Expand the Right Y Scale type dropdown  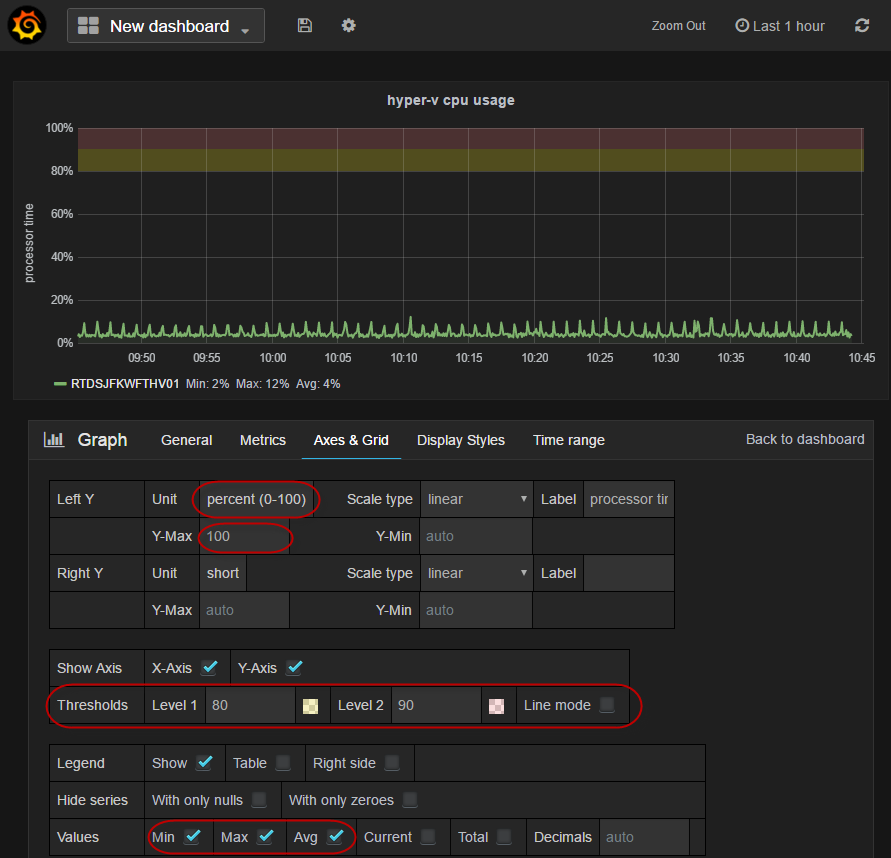(x=477, y=573)
